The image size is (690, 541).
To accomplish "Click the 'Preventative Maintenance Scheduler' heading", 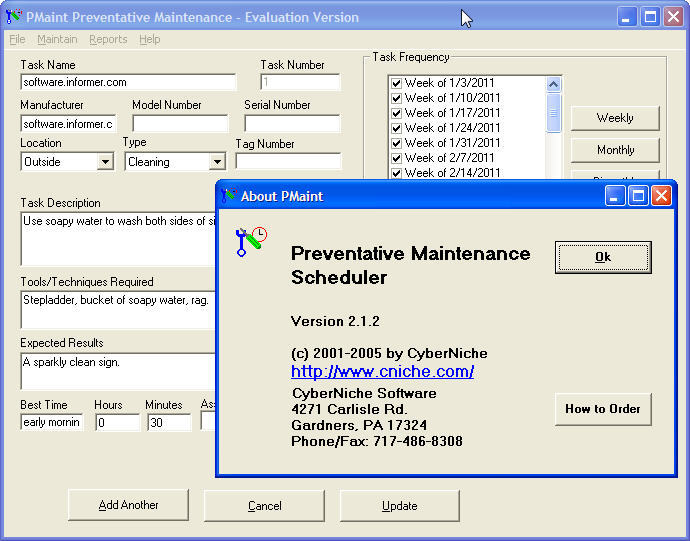I will tap(411, 265).
